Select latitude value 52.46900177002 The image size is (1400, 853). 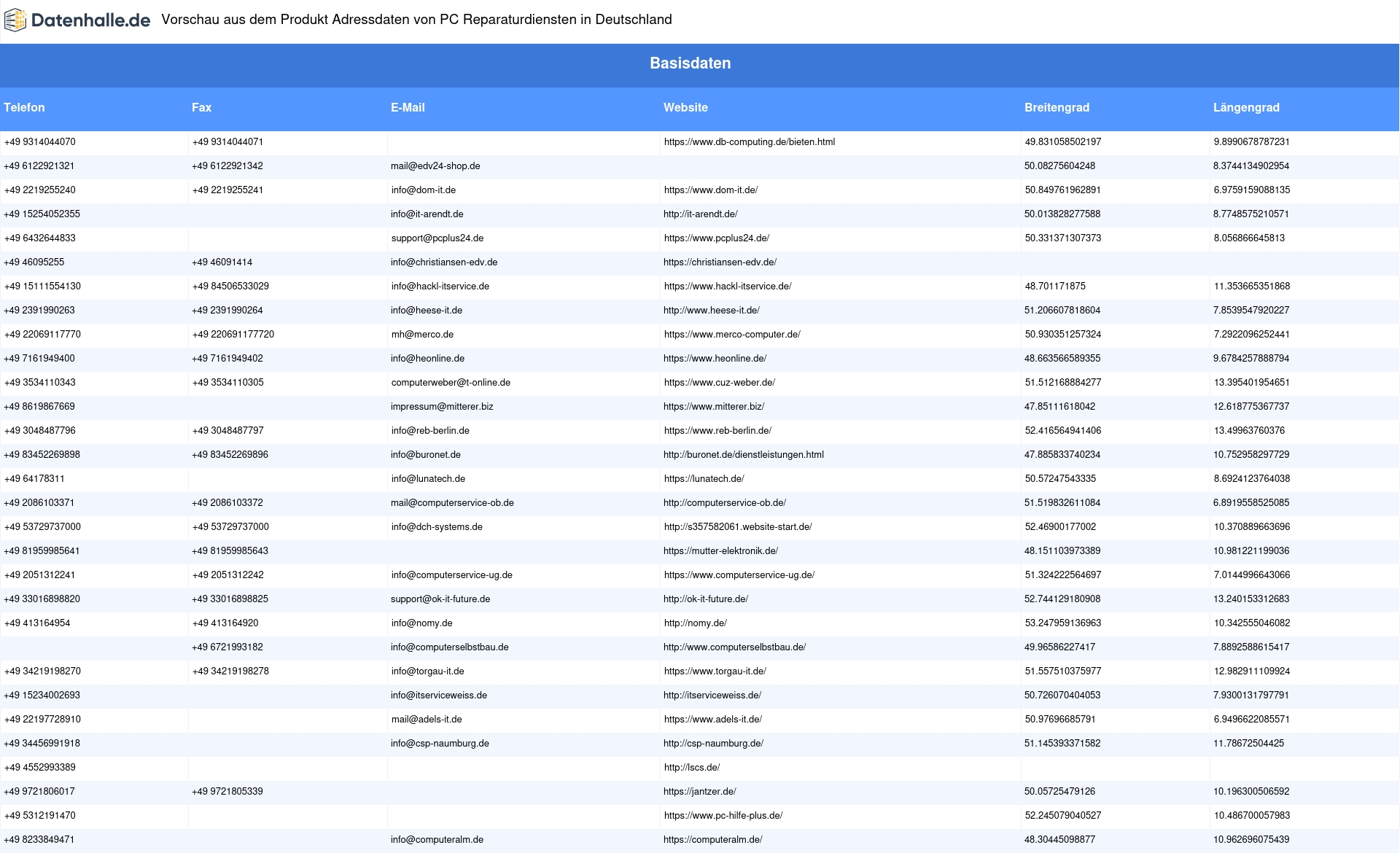tap(1060, 527)
